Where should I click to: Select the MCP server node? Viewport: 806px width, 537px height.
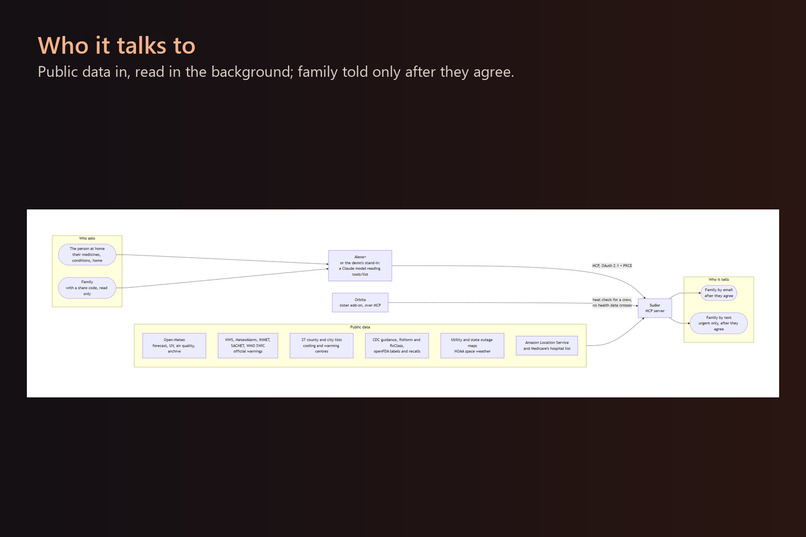[x=654, y=308]
